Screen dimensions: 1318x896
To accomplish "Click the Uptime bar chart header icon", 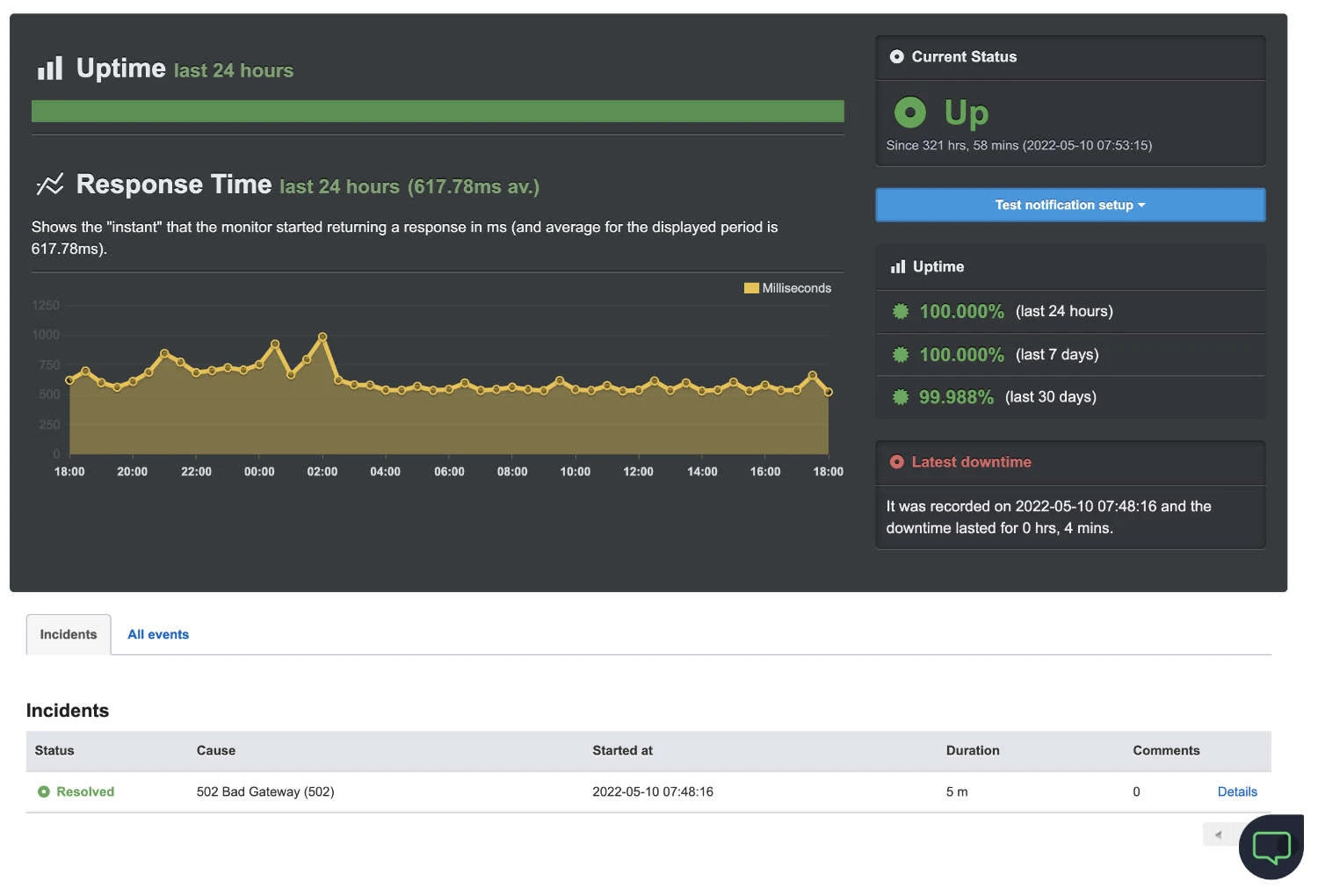I will (x=50, y=67).
